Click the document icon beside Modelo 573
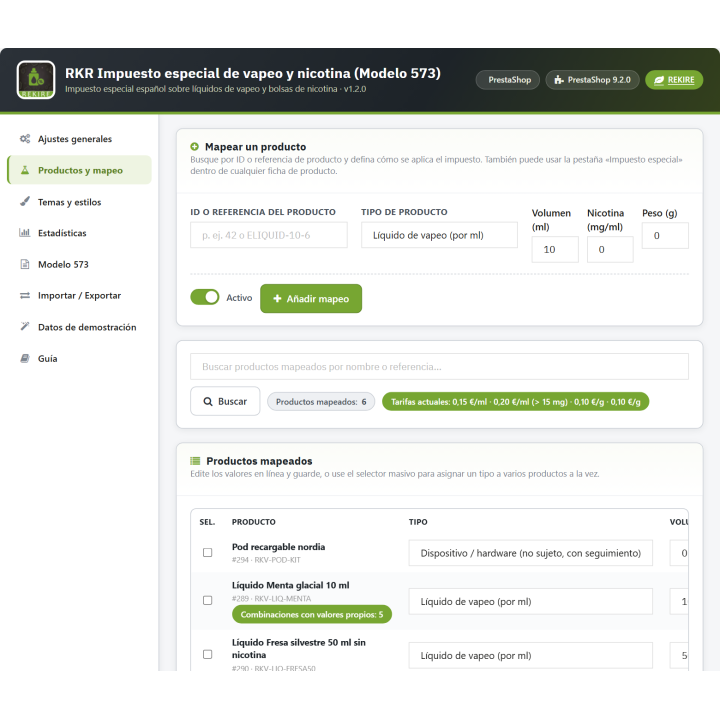The width and height of the screenshot is (720, 720). (25, 264)
